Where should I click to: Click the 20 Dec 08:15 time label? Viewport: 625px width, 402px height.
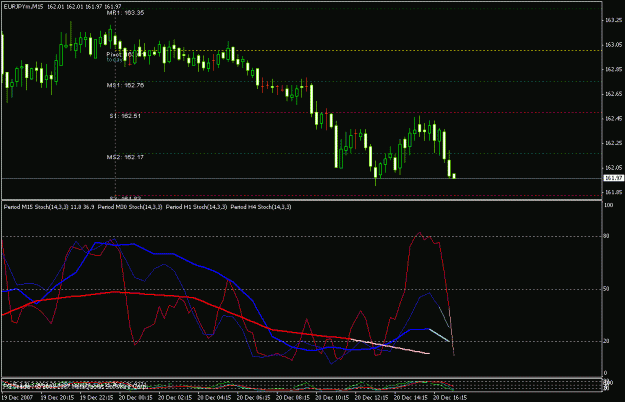click(293, 398)
